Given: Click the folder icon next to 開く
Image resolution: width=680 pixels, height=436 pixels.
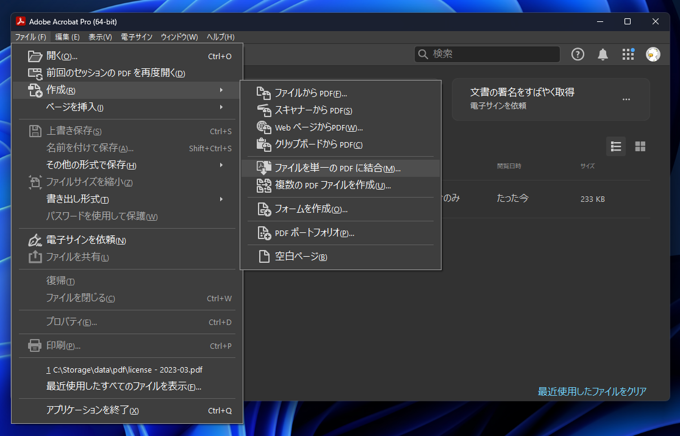Looking at the screenshot, I should pos(35,56).
